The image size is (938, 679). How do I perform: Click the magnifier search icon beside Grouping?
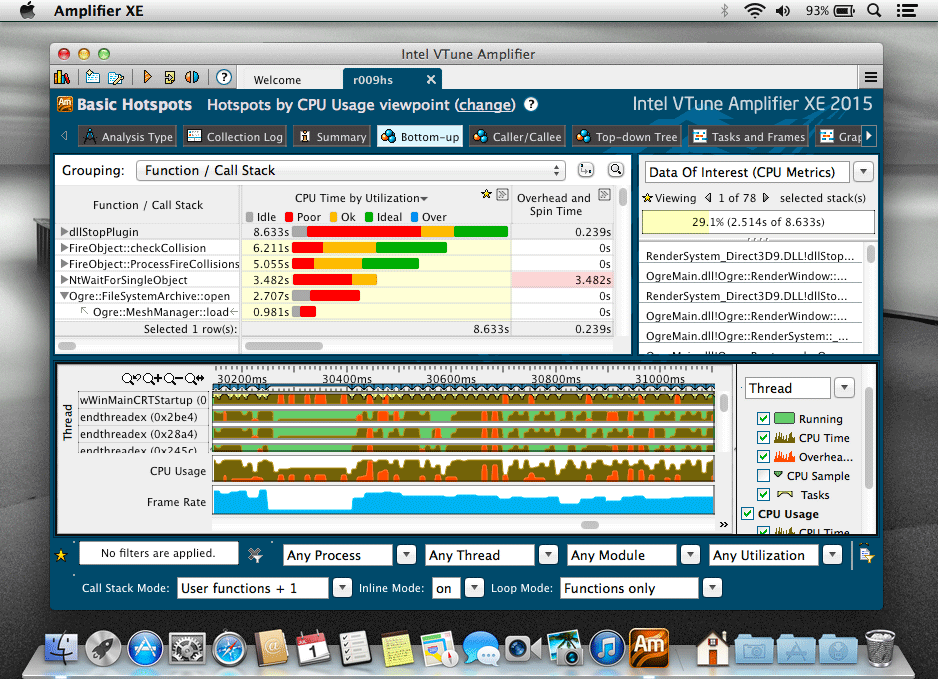[616, 170]
